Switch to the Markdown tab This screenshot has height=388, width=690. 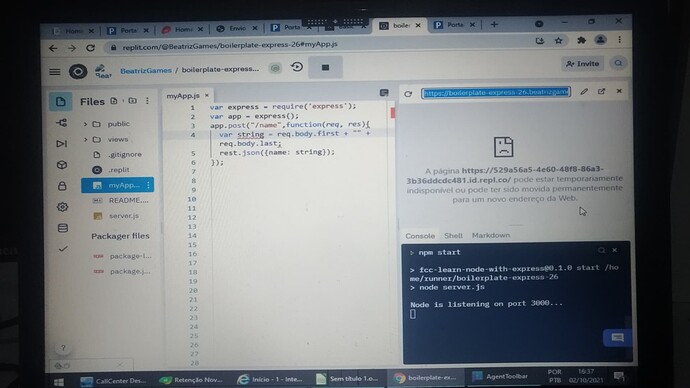[491, 235]
